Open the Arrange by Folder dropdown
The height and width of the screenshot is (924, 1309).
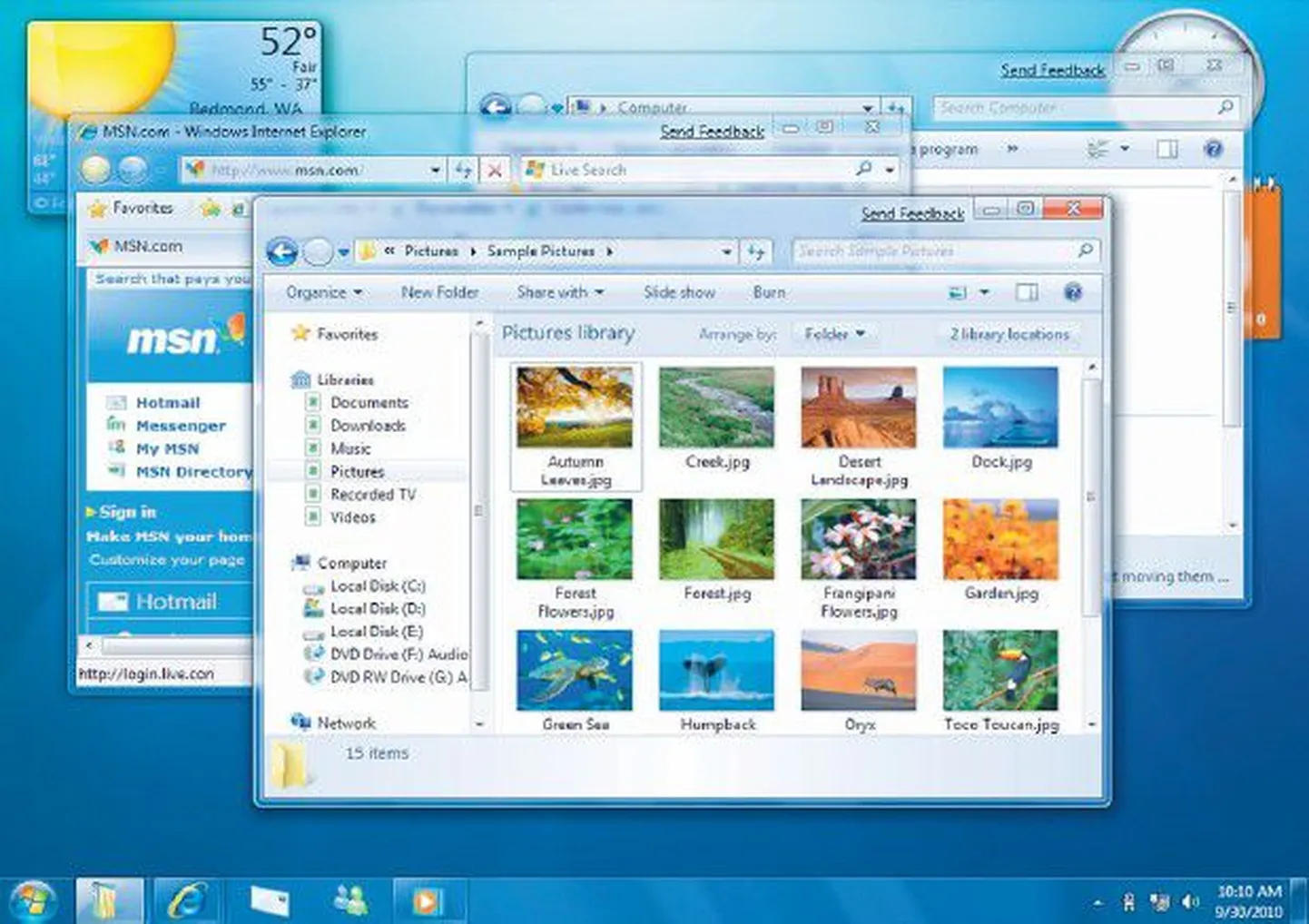[834, 334]
